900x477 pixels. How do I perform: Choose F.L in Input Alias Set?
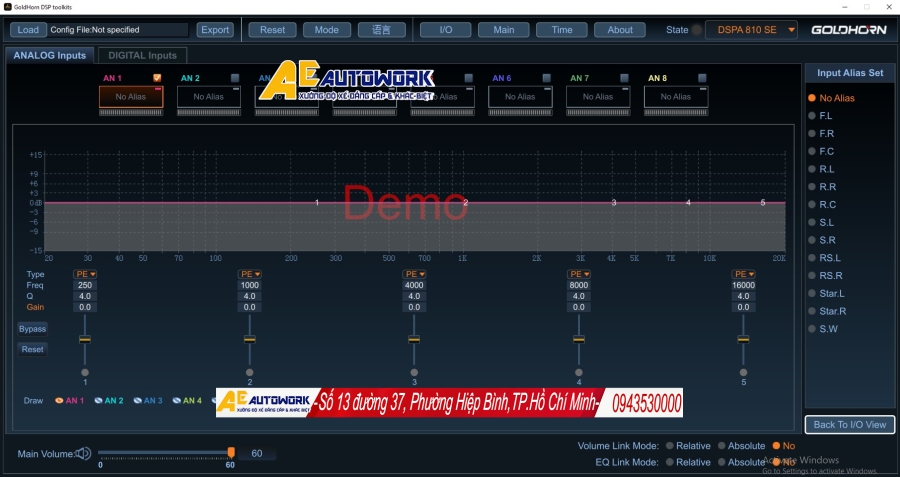point(813,116)
